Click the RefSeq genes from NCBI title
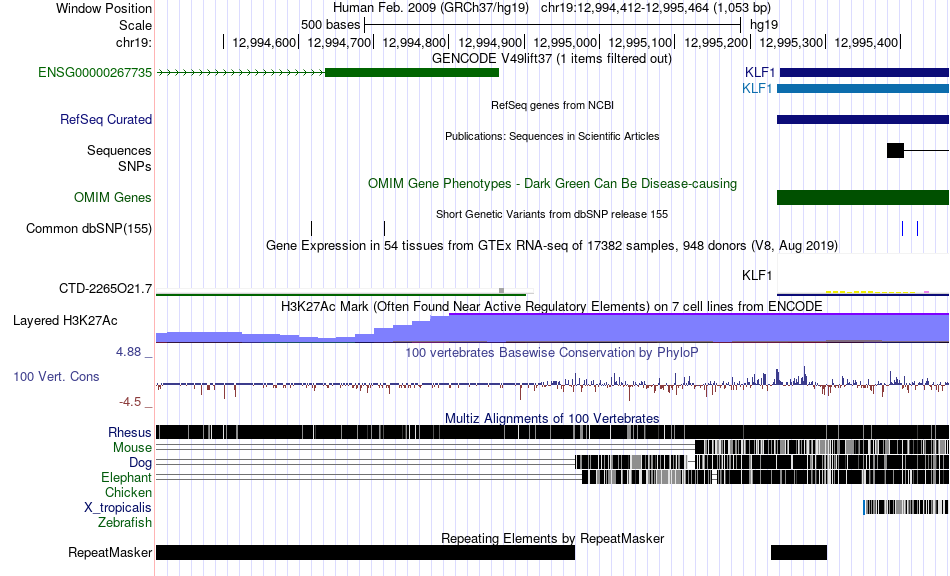The width and height of the screenshot is (950, 576). point(553,105)
